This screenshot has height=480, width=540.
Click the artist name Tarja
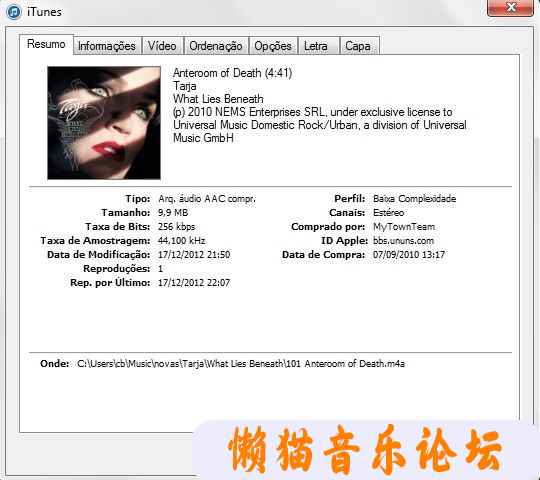[x=185, y=86]
